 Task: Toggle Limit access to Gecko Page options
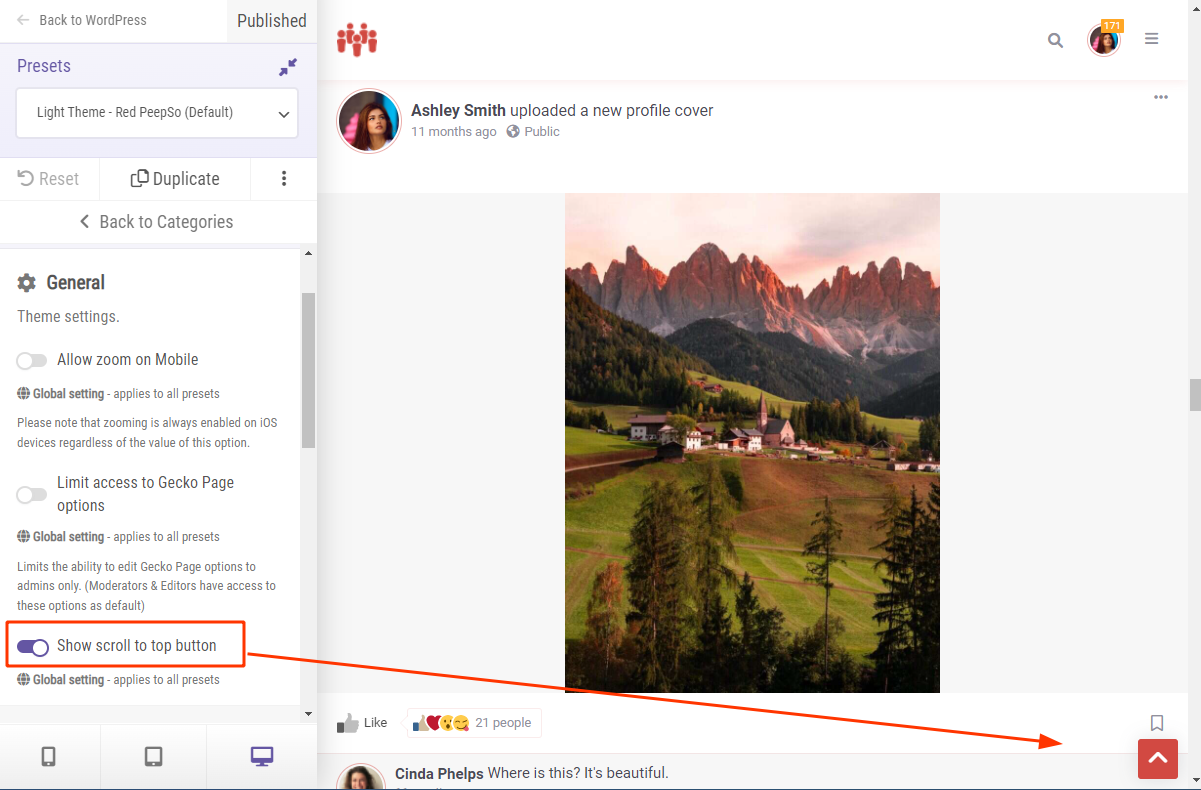pyautogui.click(x=32, y=494)
